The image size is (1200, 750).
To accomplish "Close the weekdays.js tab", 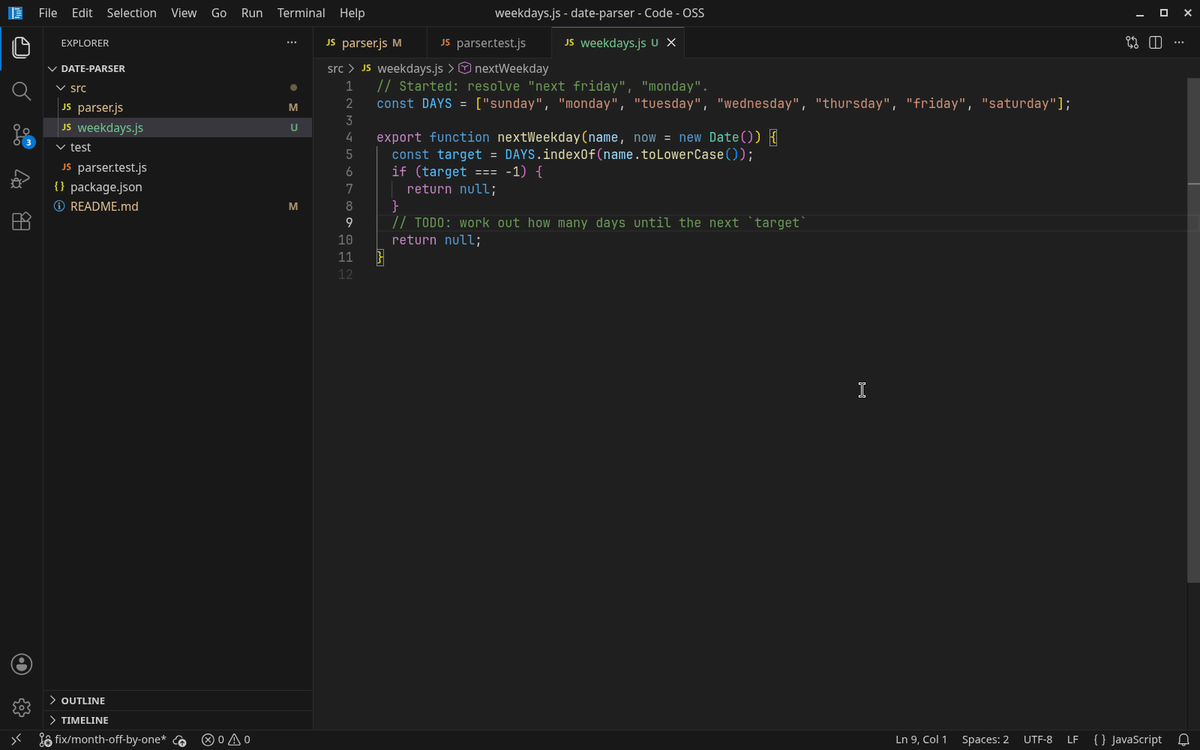I will [671, 43].
